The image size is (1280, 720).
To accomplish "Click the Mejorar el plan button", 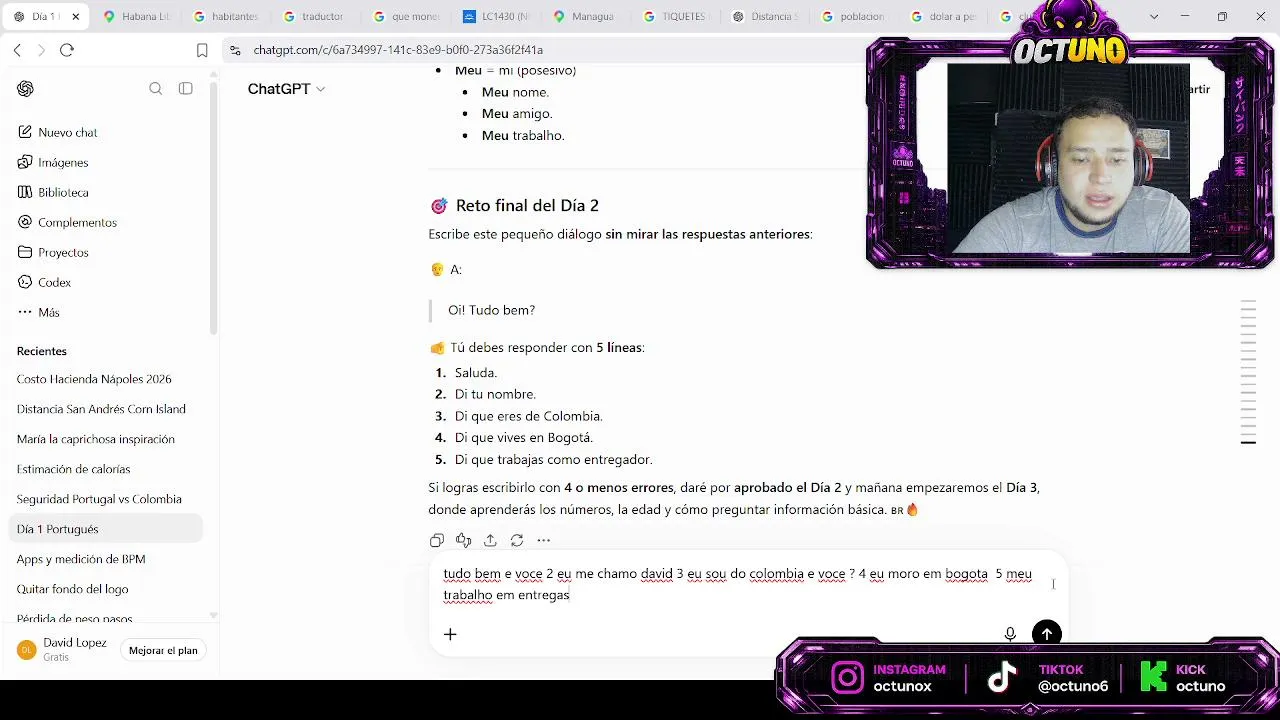I will coord(163,650).
